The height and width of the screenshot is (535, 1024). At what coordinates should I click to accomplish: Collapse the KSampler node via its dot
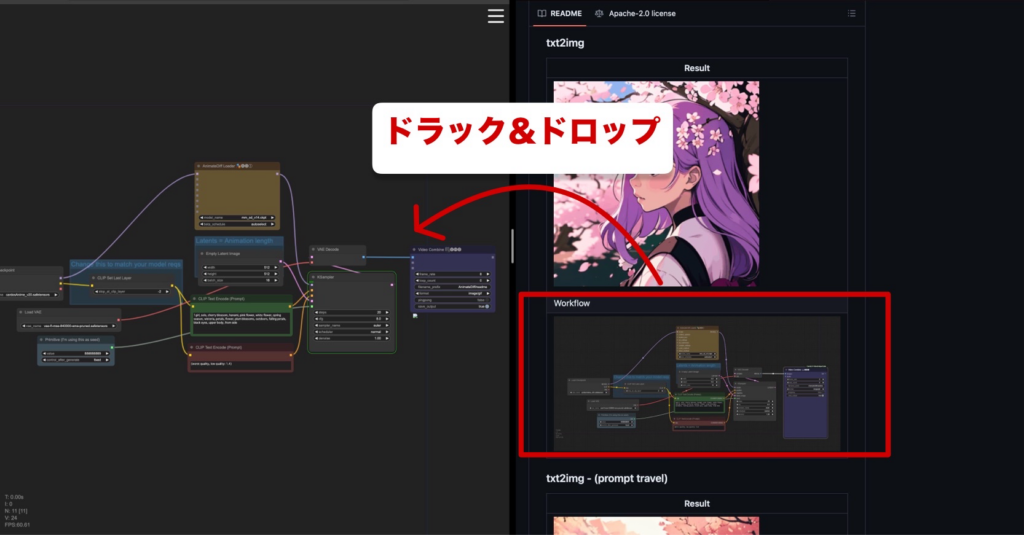pos(314,276)
